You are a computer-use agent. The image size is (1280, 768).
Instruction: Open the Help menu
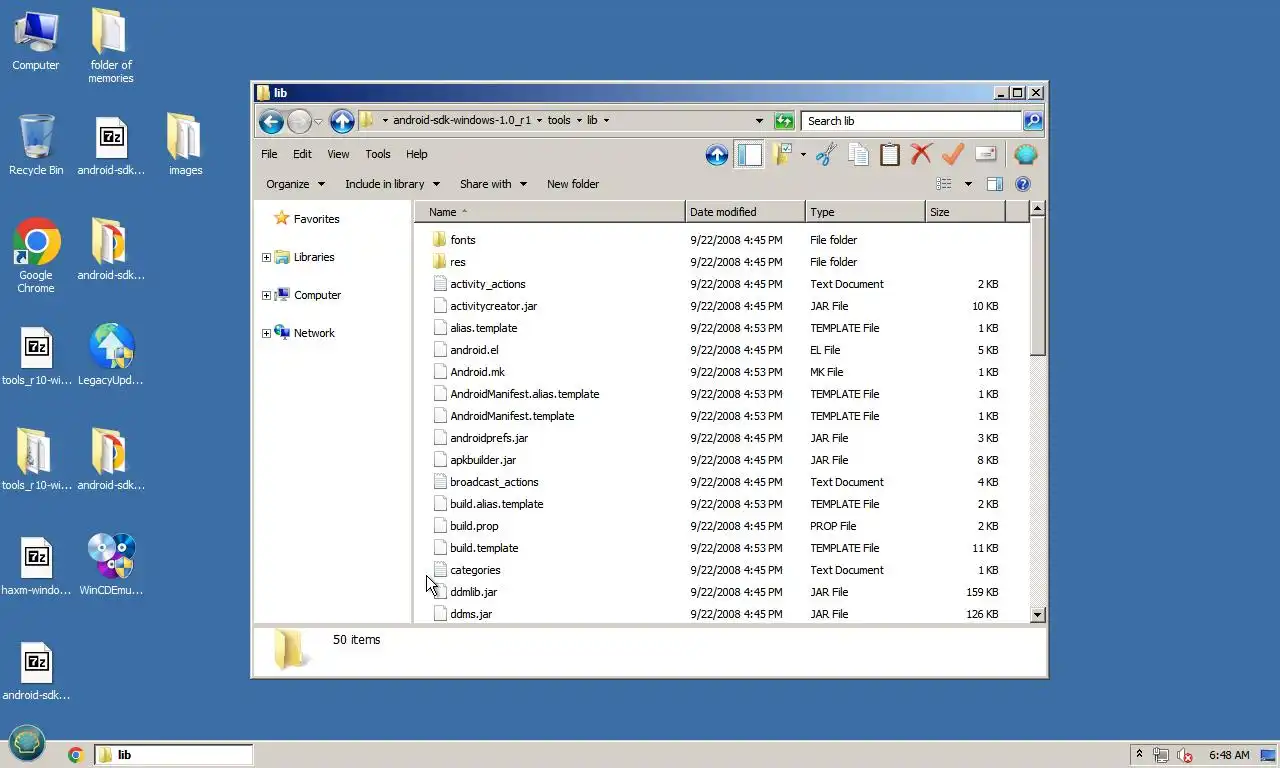click(x=417, y=154)
